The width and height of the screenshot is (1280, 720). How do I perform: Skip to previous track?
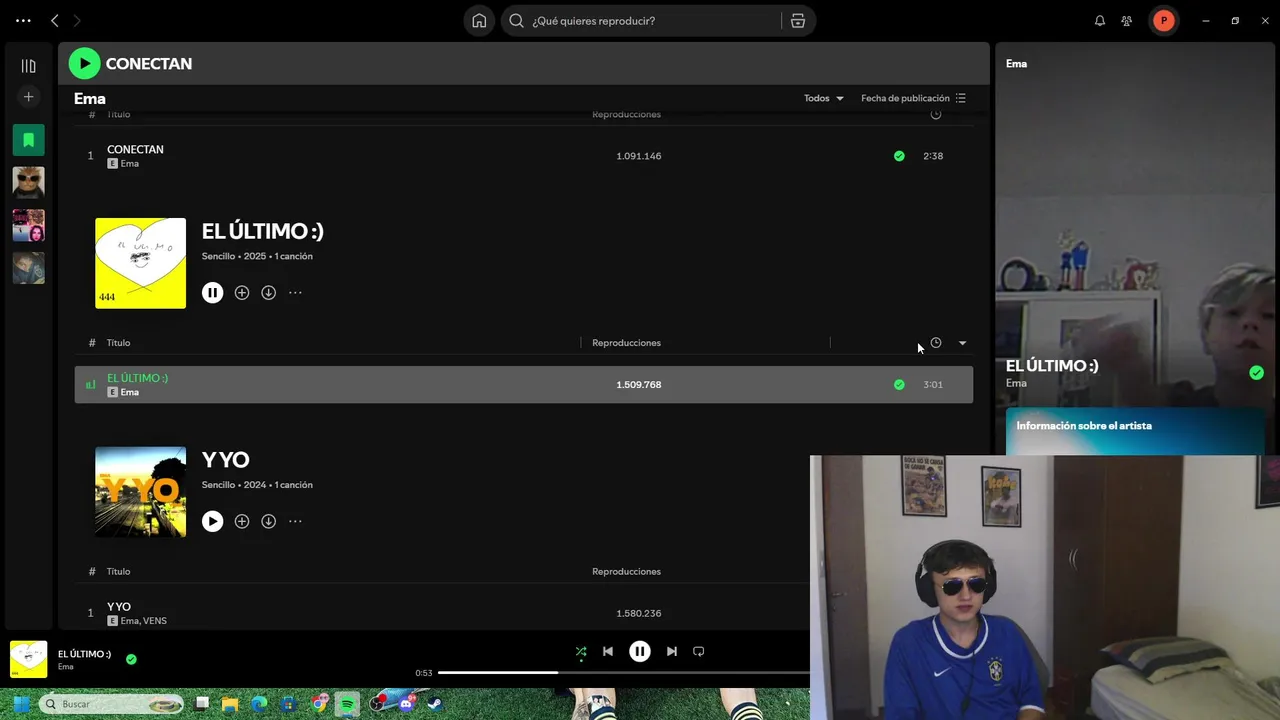(x=608, y=652)
